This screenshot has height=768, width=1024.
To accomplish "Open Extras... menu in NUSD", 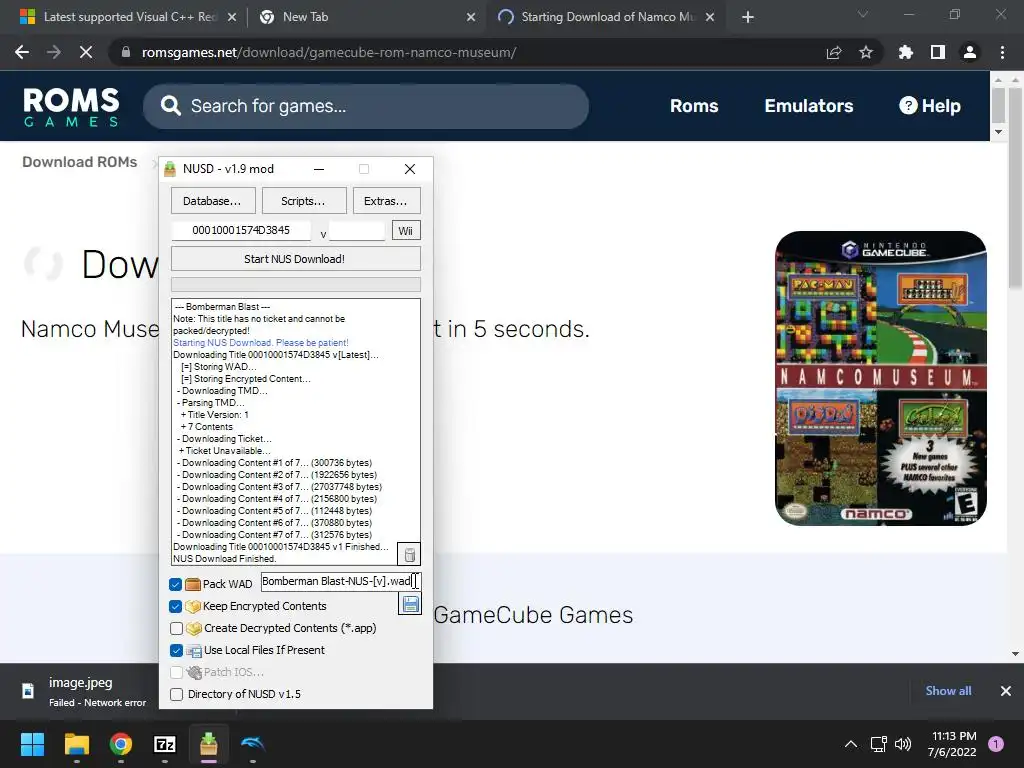I will 385,201.
